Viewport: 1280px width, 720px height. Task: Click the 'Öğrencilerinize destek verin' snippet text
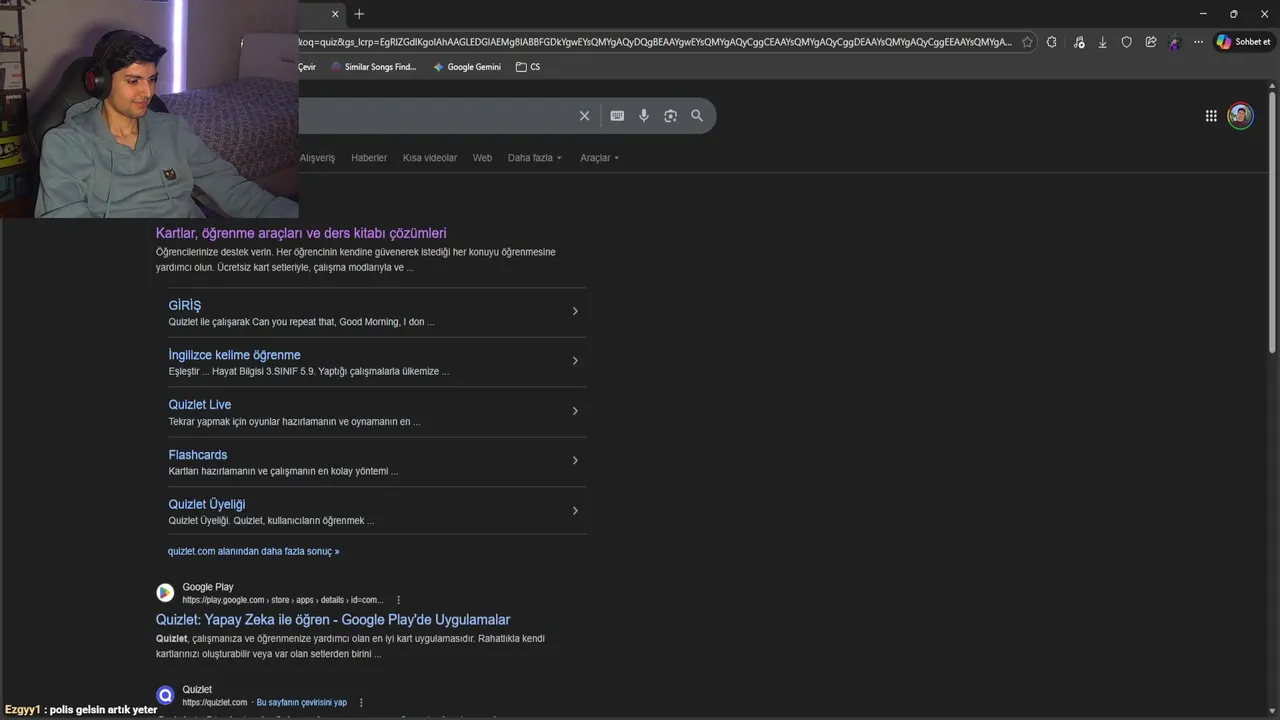click(355, 260)
